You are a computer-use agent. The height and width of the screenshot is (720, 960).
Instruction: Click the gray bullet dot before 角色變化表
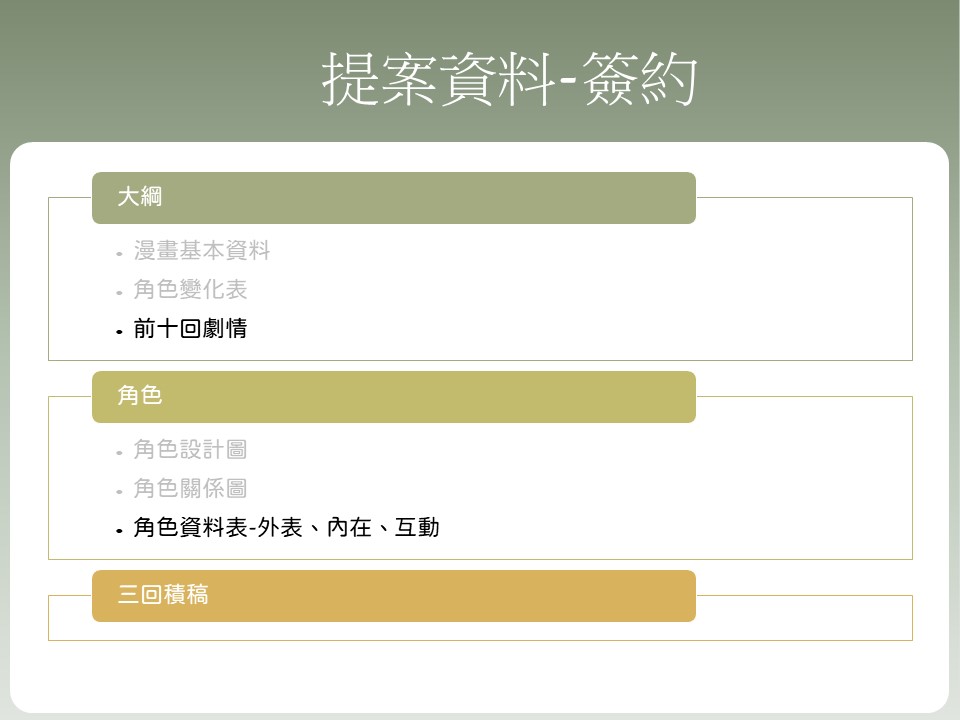pyautogui.click(x=119, y=292)
